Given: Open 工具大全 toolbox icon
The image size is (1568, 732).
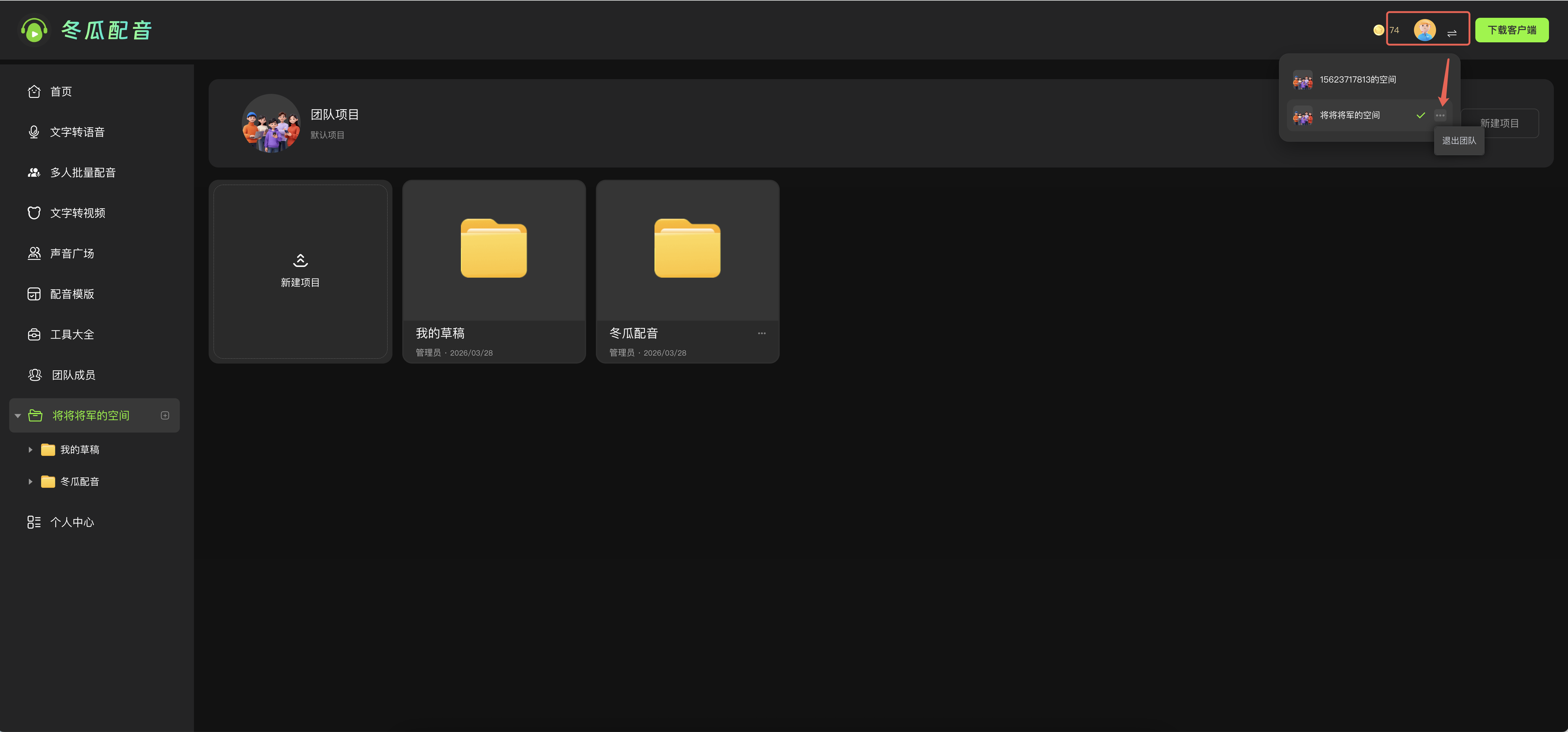Looking at the screenshot, I should click(x=34, y=335).
